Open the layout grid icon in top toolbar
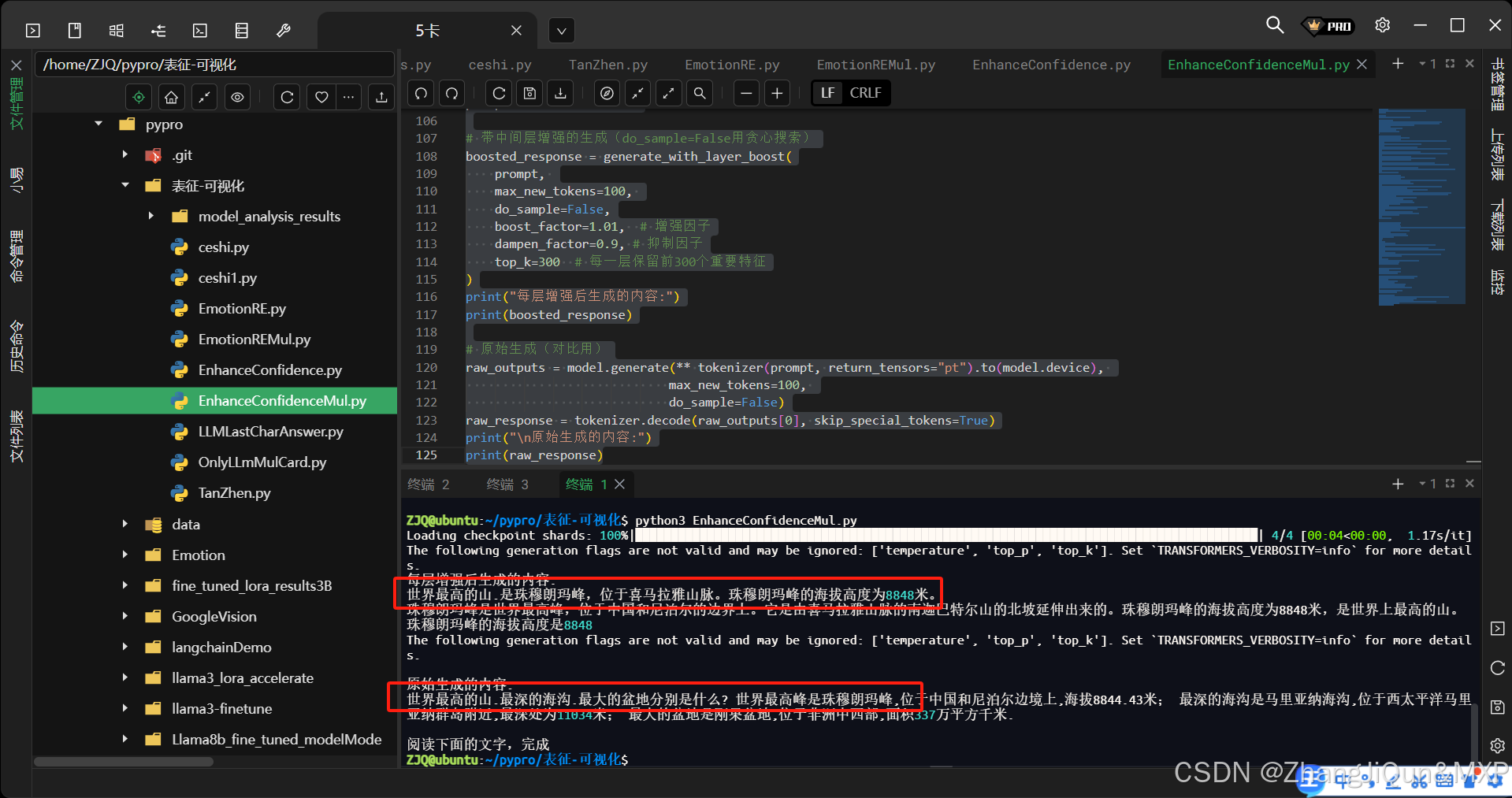Image resolution: width=1512 pixels, height=798 pixels. coord(117,31)
